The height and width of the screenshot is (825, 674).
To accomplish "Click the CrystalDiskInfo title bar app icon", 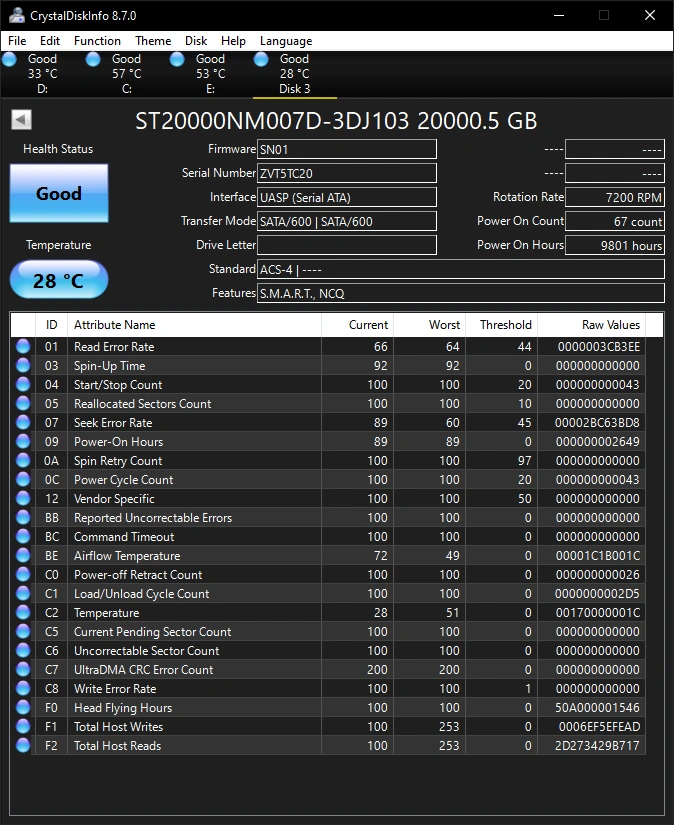I will click(x=16, y=15).
